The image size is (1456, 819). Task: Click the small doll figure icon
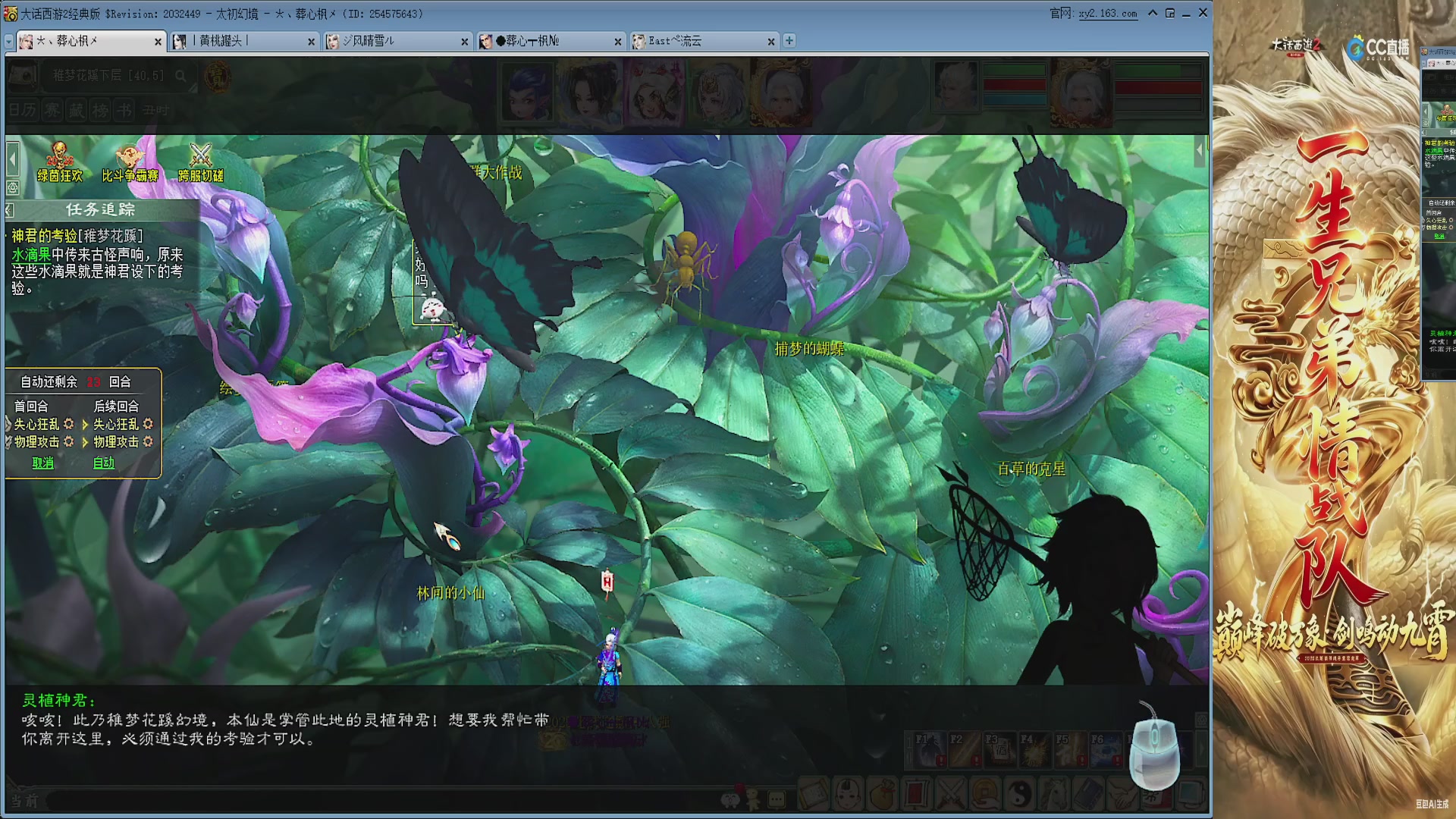[753, 799]
